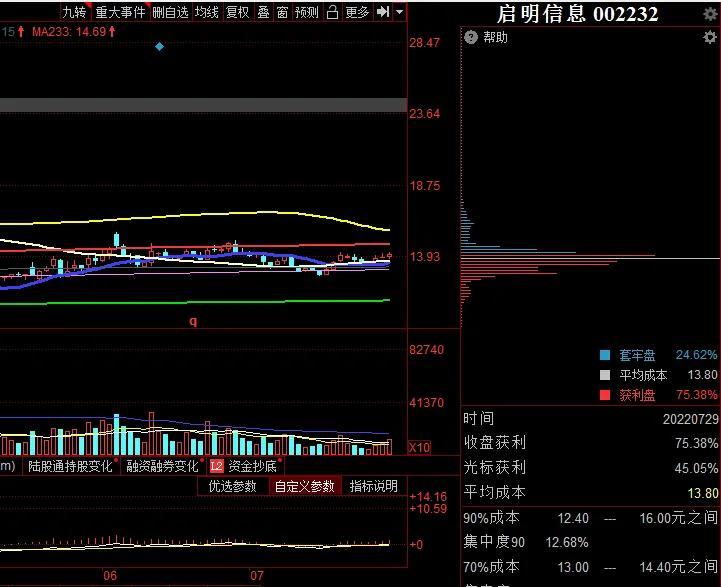Open the 复权 price adjustment option
Screen dimensions: 721x587
coord(237,12)
